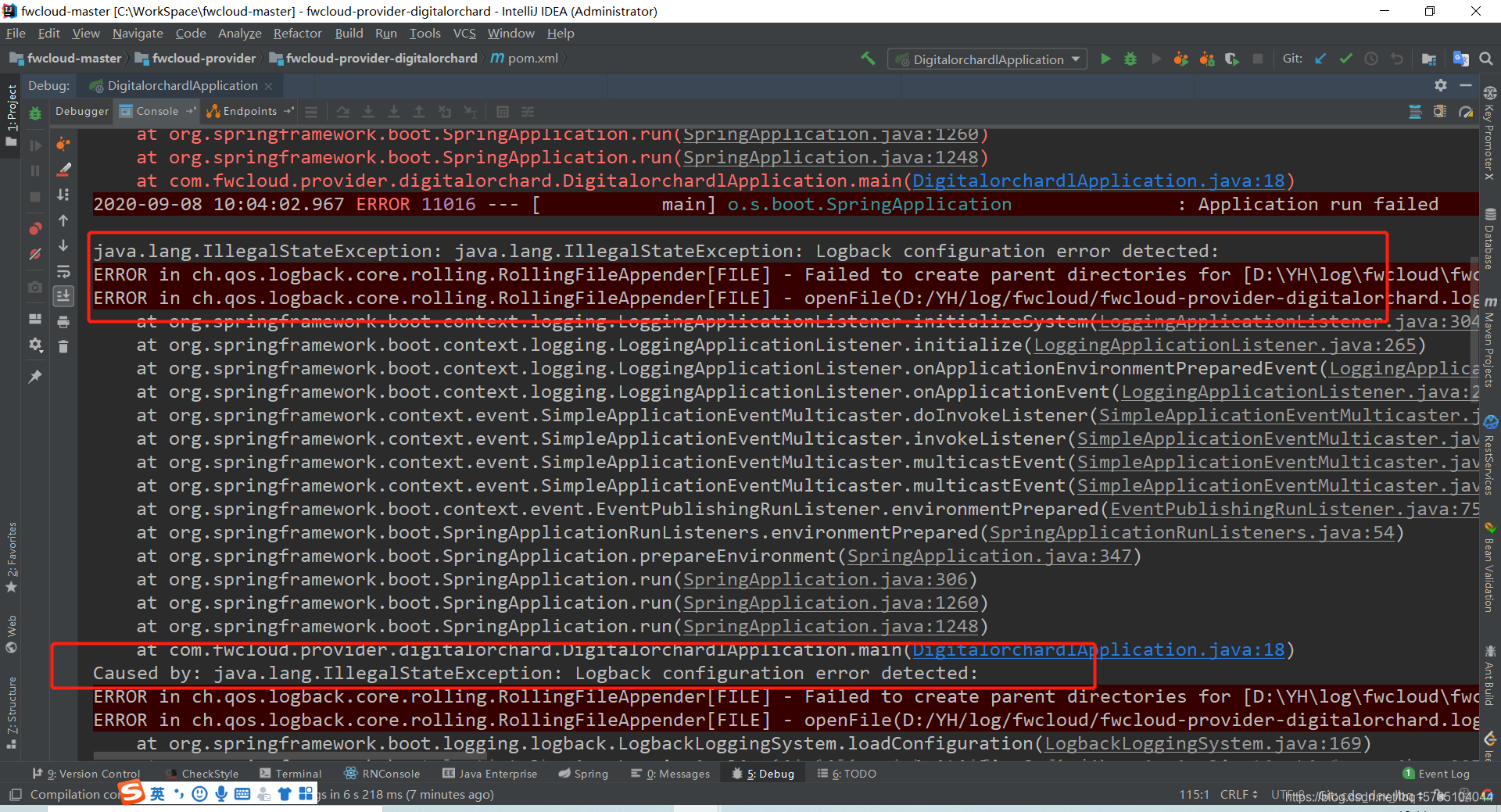Toggle Mute Breakpoints in the debugger toolbar
This screenshot has width=1501, height=812.
pyautogui.click(x=35, y=255)
